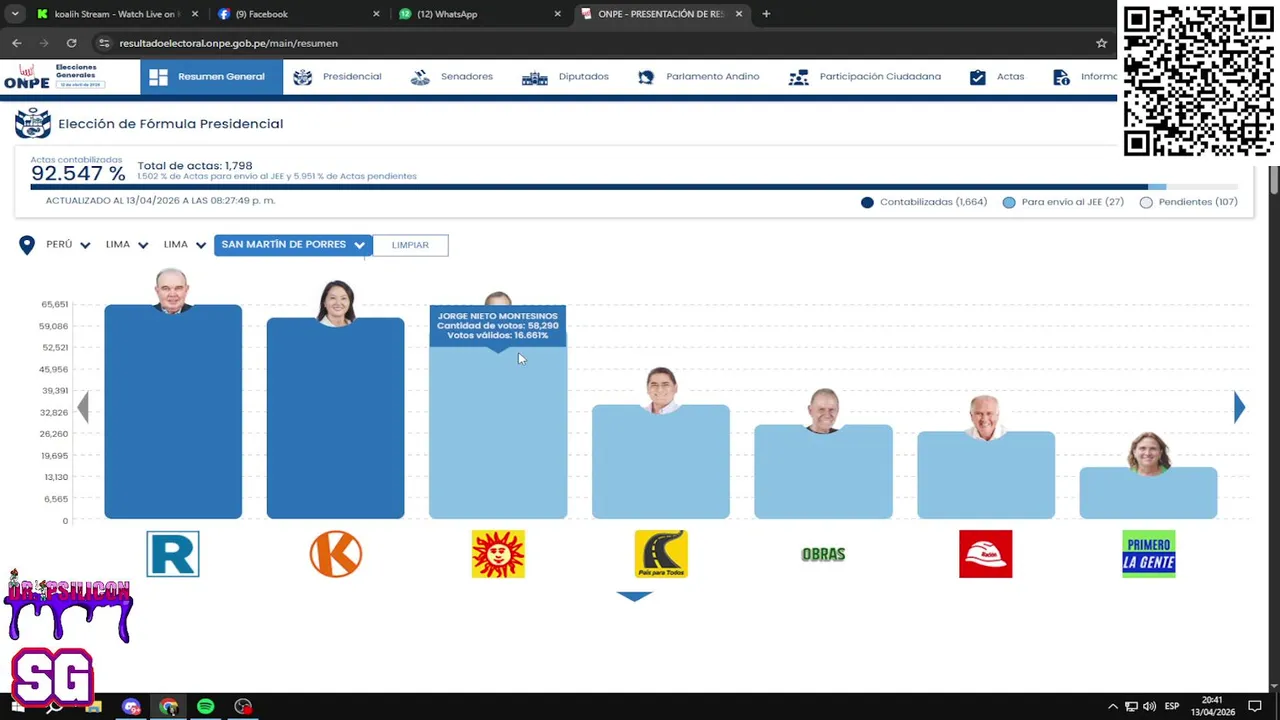1280x720 pixels.
Task: Click the location pin icon
Action: [x=27, y=245]
